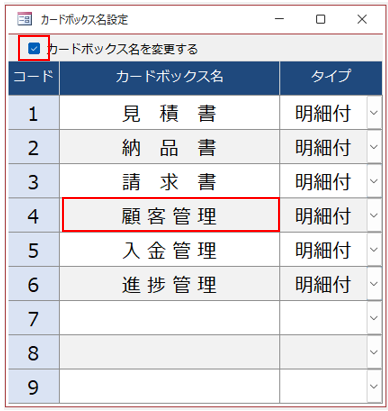Open type dropdown for row 4
Image resolution: width=388 pixels, height=411 pixels.
(374, 215)
